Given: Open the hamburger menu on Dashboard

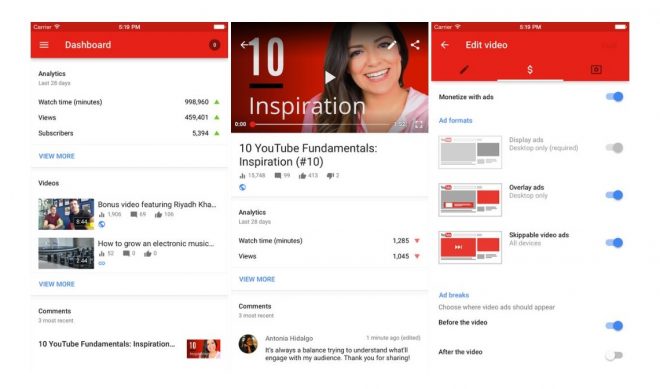Looking at the screenshot, I should coord(44,45).
